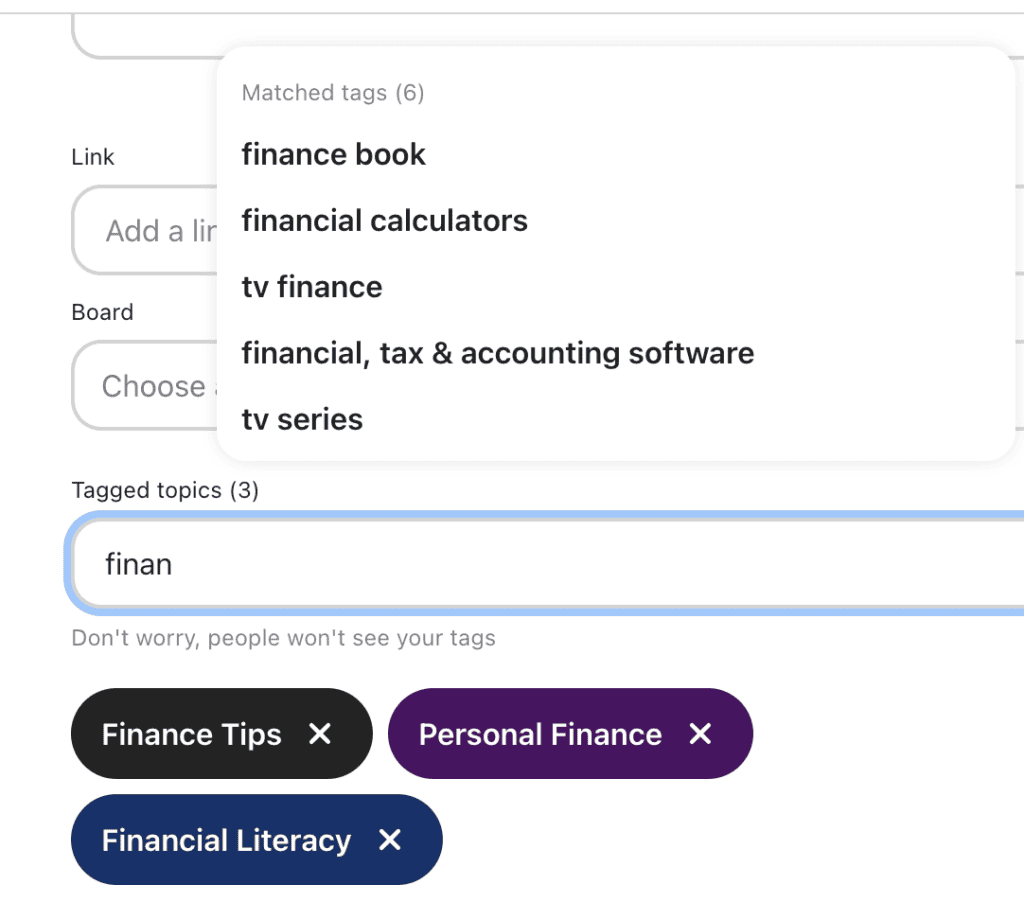Click the Finance Tips tag chip
This screenshot has width=1024, height=920.
[x=190, y=734]
